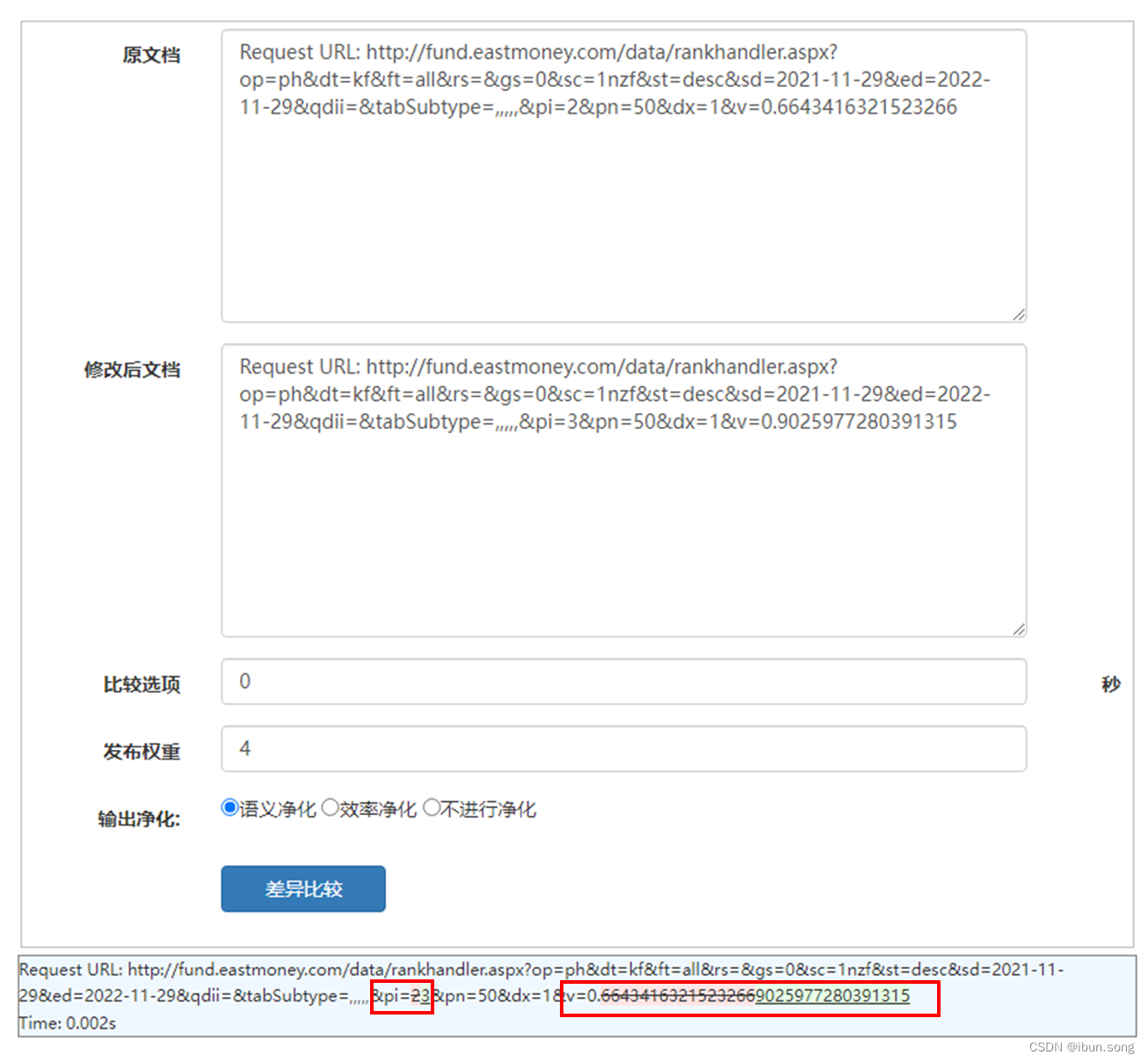This screenshot has width=1148, height=1062.
Task: Grab resize handle of 修改后文档 textarea
Action: click(1019, 629)
